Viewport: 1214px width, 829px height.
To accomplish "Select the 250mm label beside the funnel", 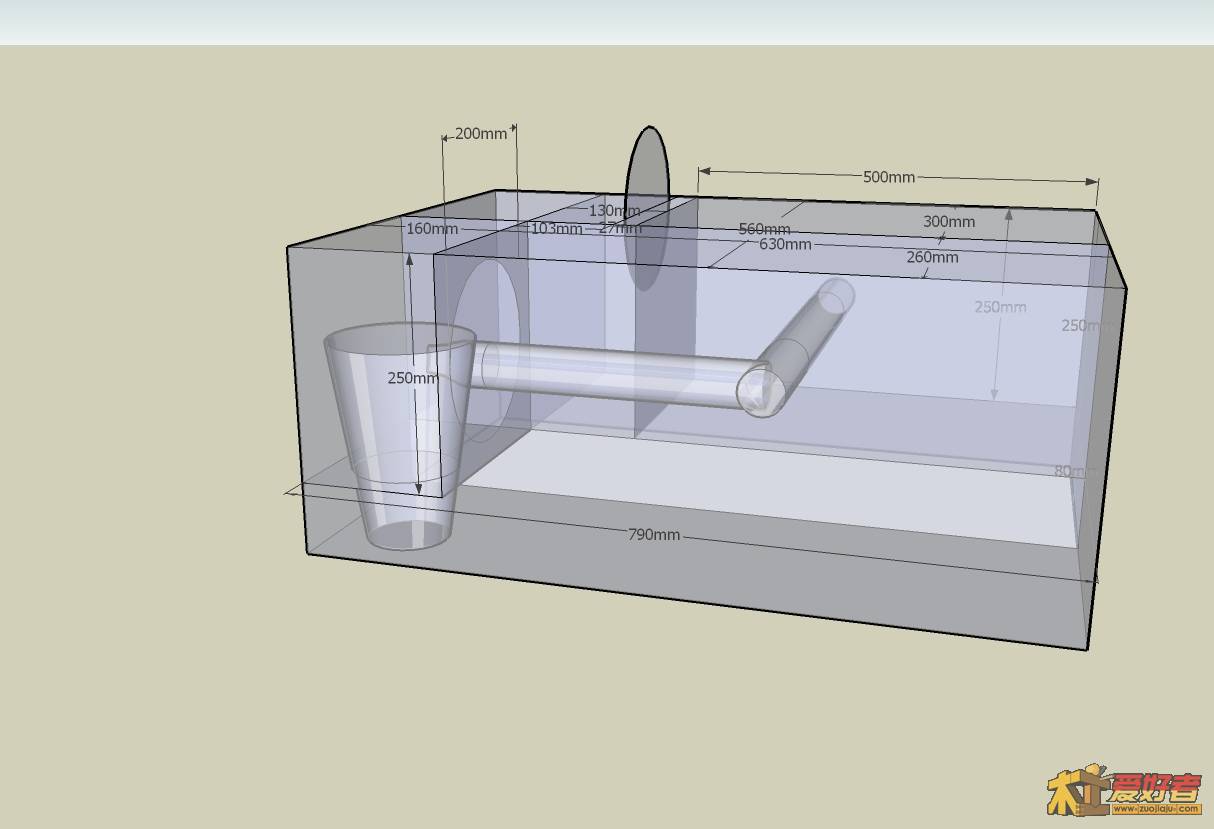I will 413,378.
